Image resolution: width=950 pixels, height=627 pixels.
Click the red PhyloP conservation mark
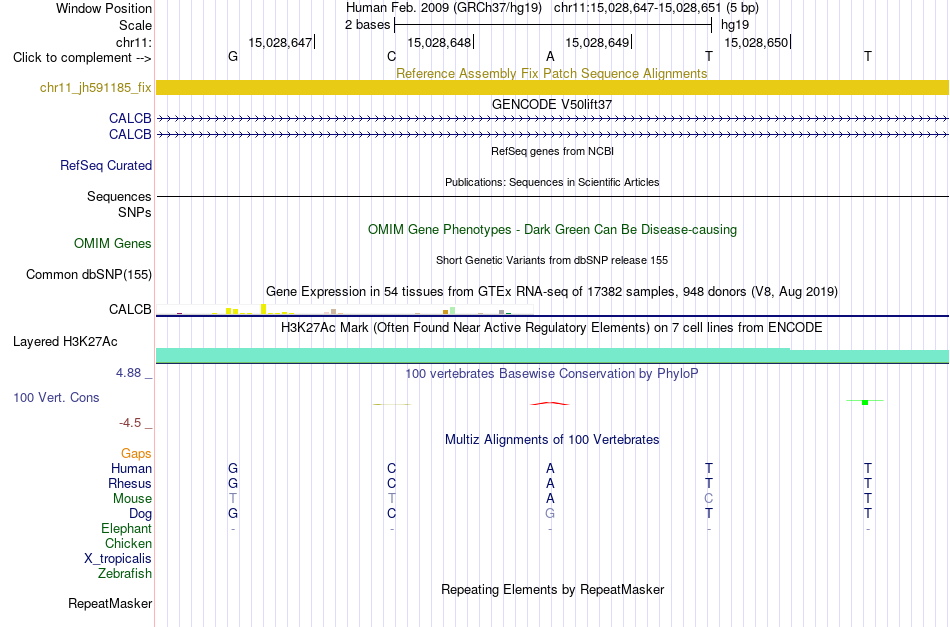(x=550, y=403)
